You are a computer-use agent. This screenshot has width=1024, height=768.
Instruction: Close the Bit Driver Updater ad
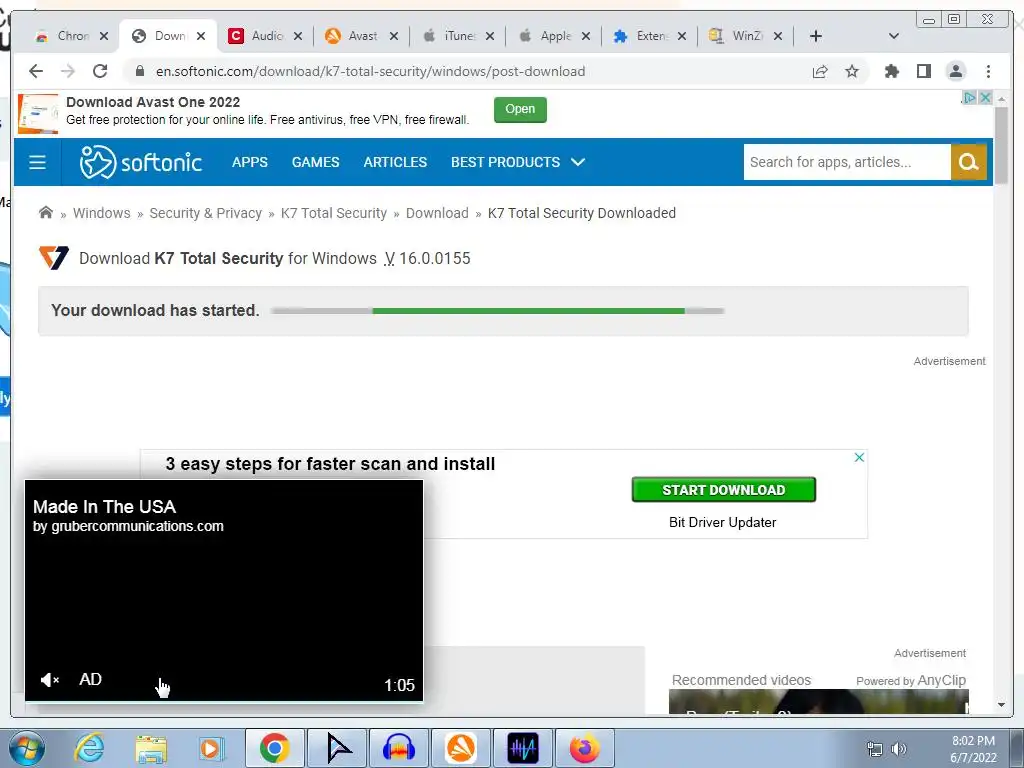(859, 457)
